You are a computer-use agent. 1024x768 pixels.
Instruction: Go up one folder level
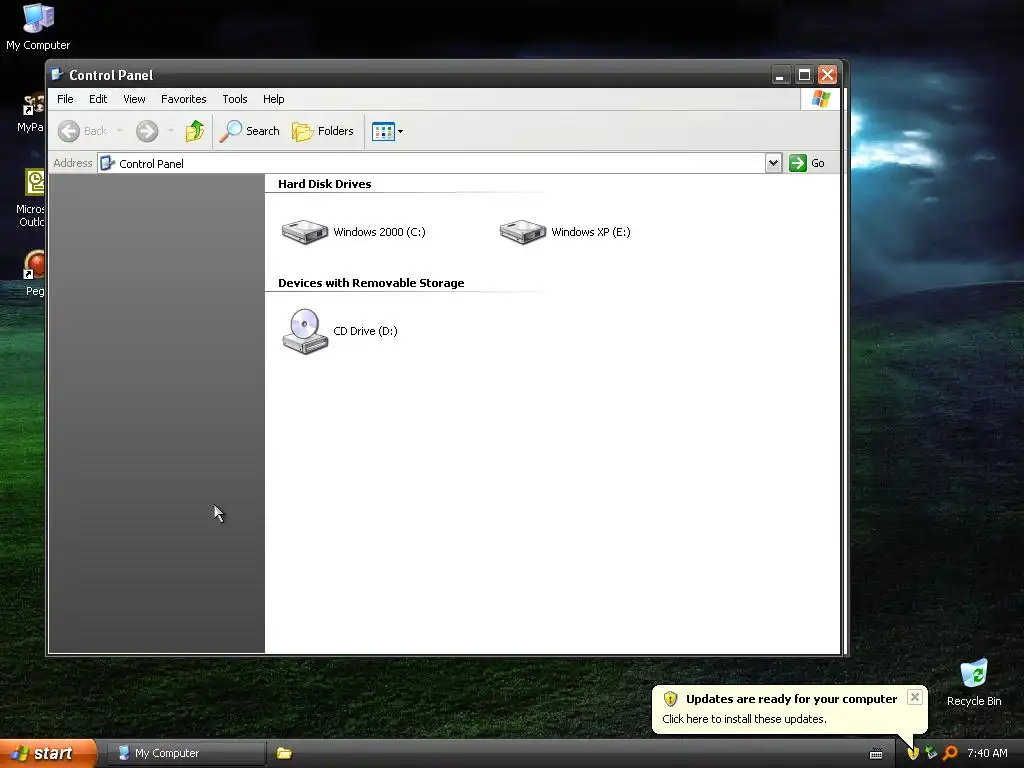click(x=195, y=131)
